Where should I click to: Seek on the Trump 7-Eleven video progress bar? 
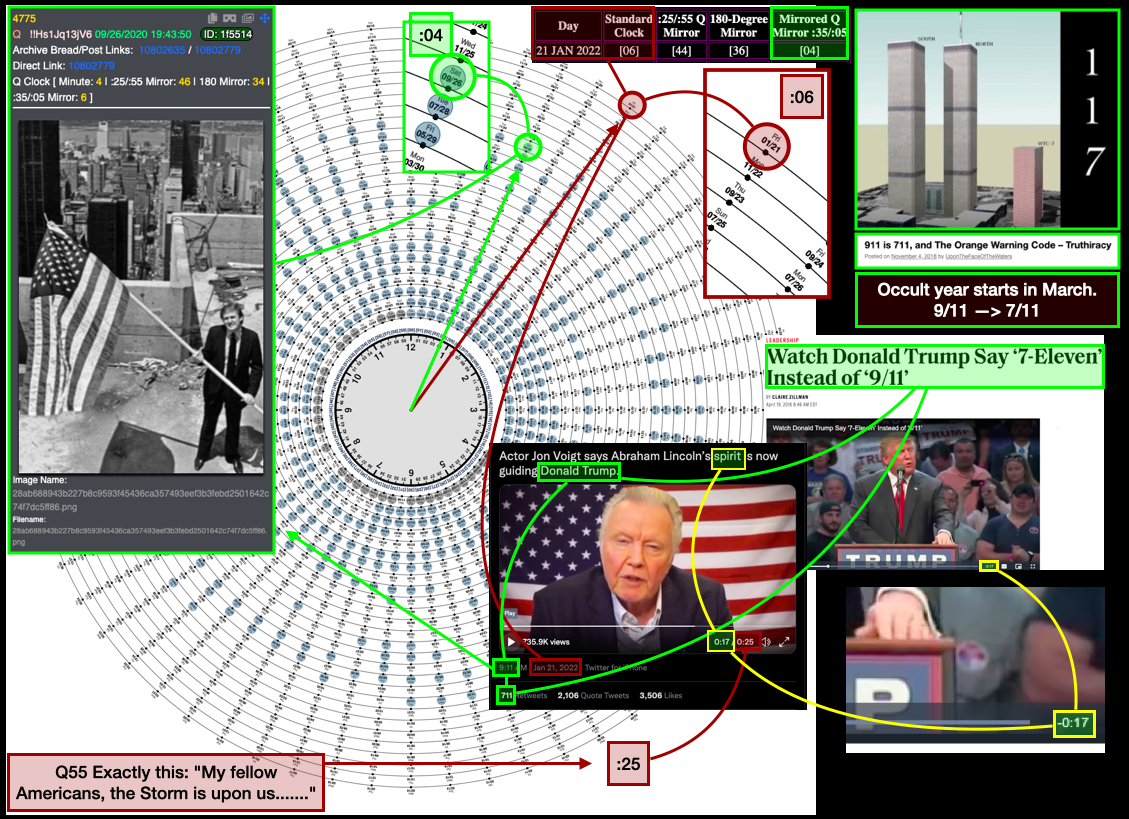coord(893,566)
